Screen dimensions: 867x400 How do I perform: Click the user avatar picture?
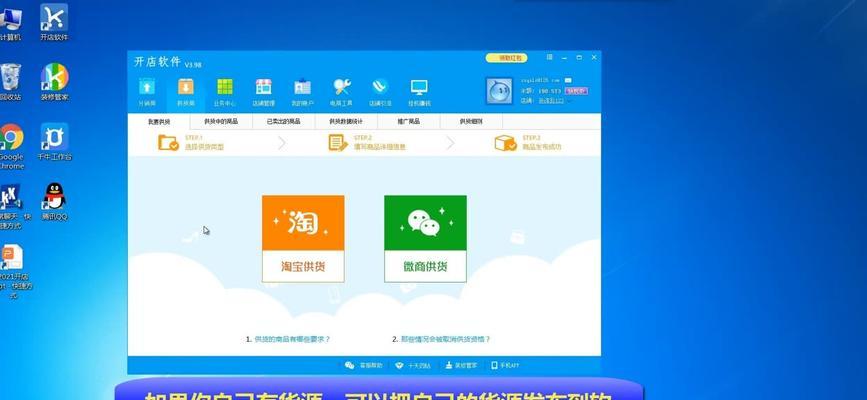(499, 91)
